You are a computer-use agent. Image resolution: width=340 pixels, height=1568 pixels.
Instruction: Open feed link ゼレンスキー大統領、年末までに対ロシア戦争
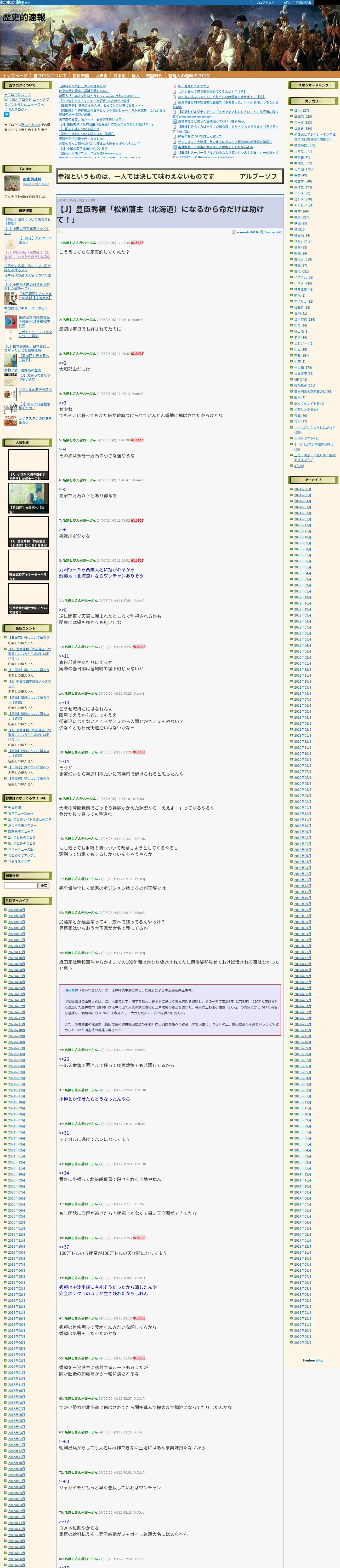point(225,142)
